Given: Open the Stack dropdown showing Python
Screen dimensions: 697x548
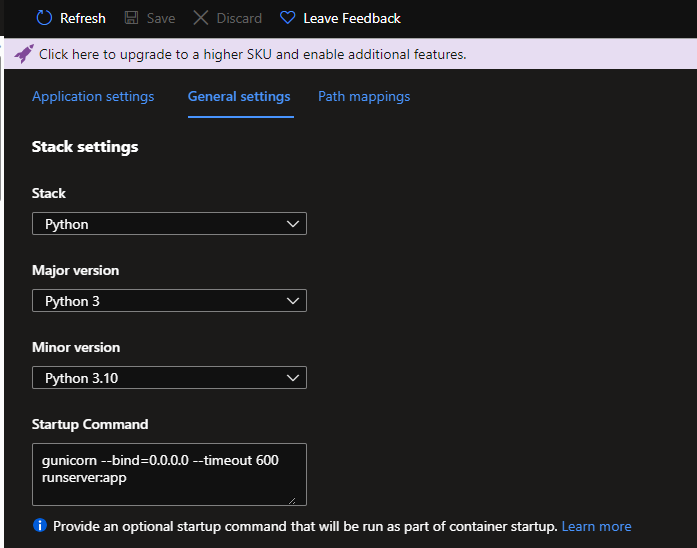Looking at the screenshot, I should (x=169, y=224).
